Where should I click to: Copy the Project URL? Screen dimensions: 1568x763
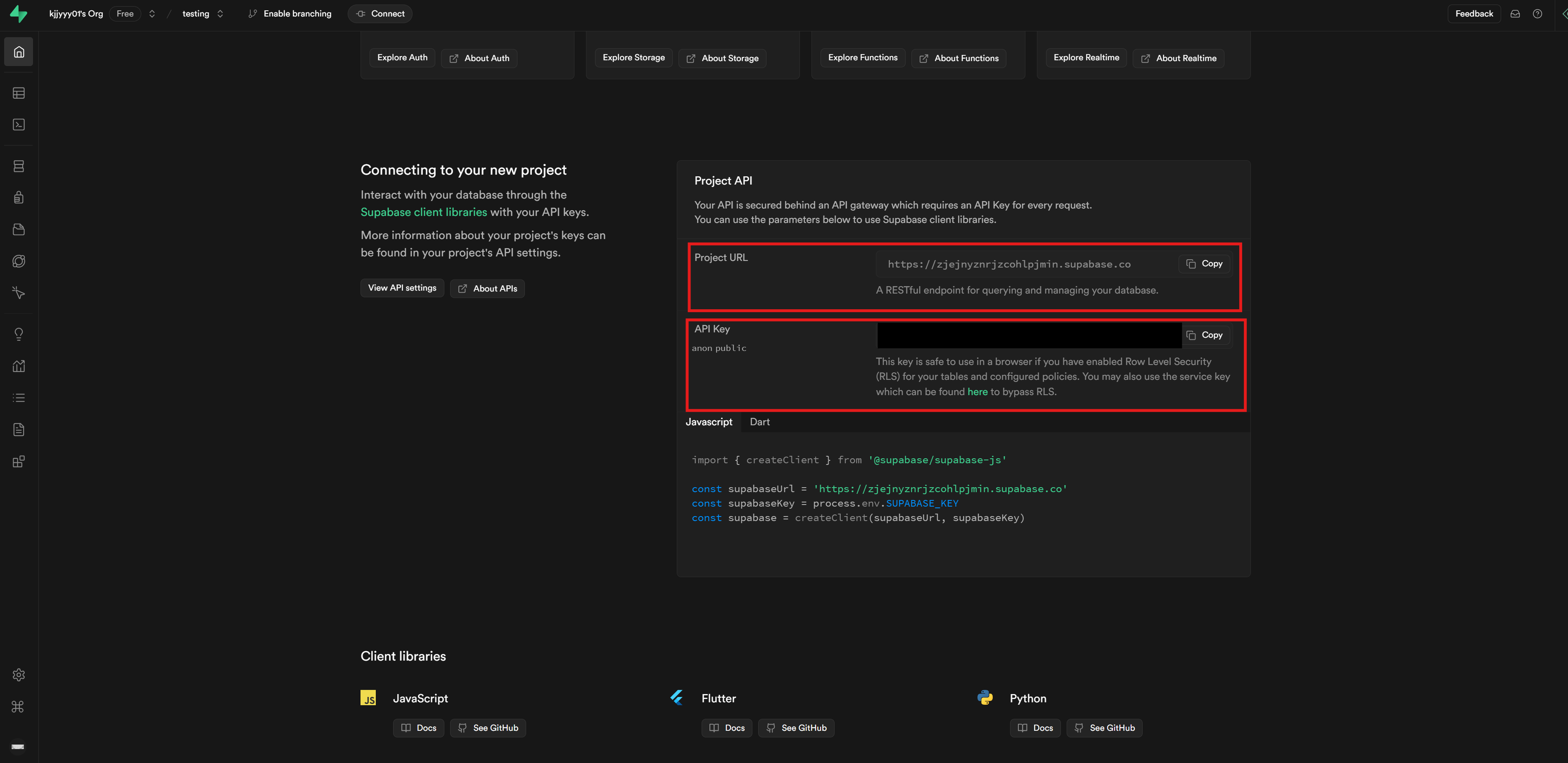pyautogui.click(x=1204, y=263)
